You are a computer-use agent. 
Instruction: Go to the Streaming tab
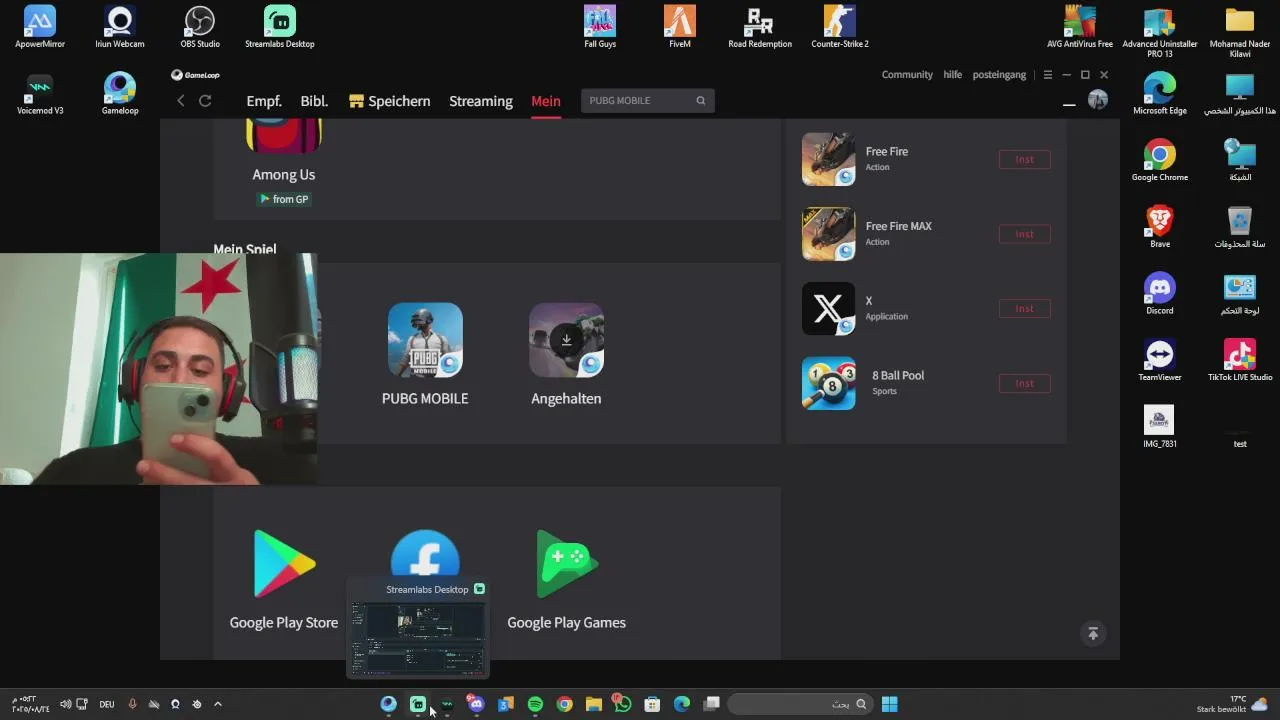(x=480, y=101)
